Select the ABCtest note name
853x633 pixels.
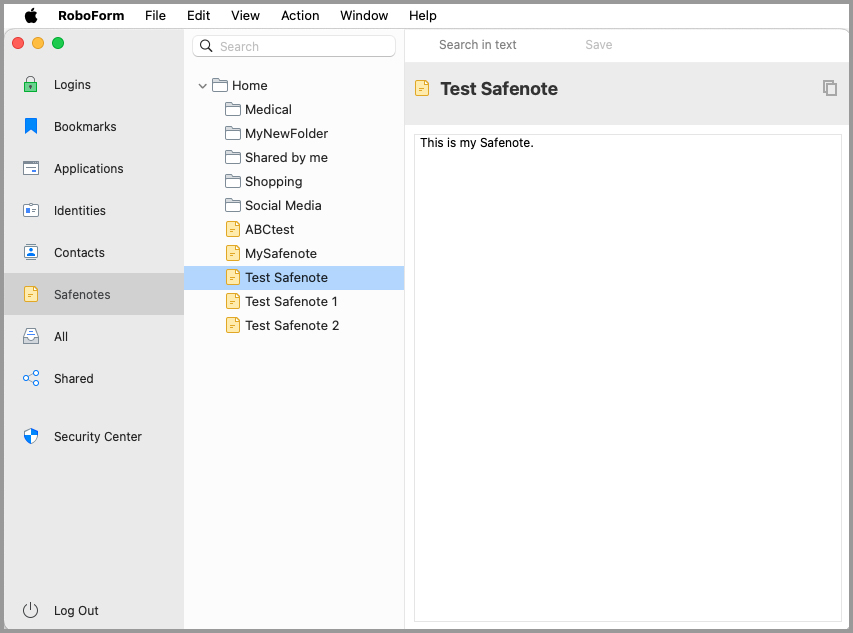pos(269,229)
